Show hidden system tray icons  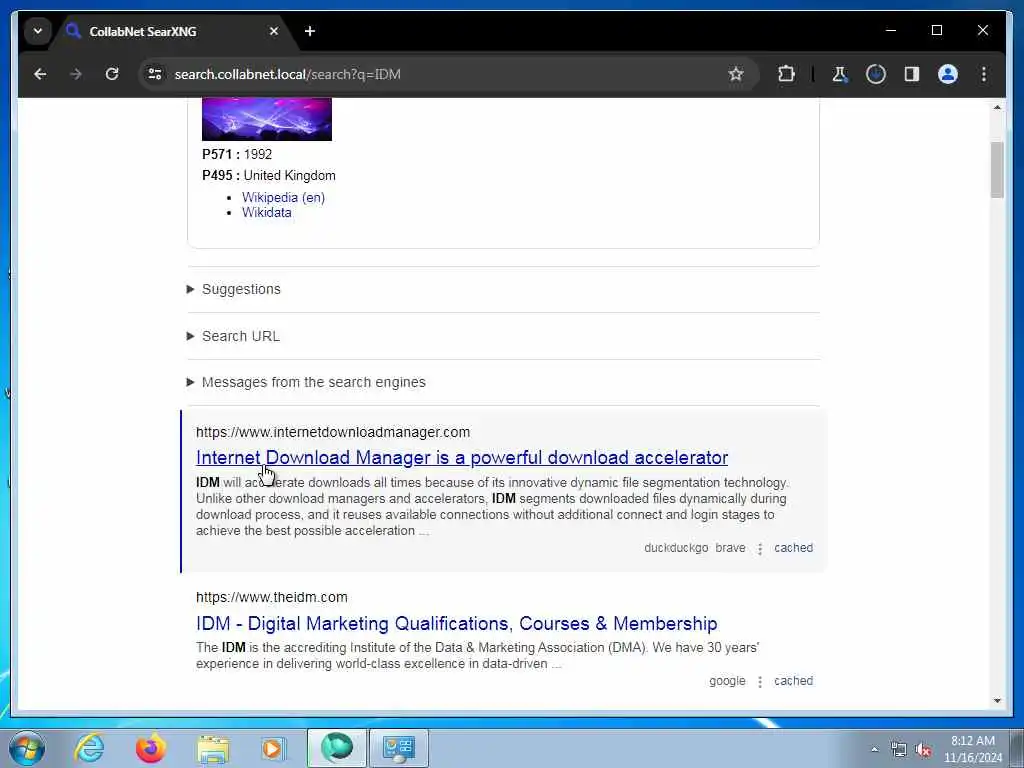tap(874, 749)
